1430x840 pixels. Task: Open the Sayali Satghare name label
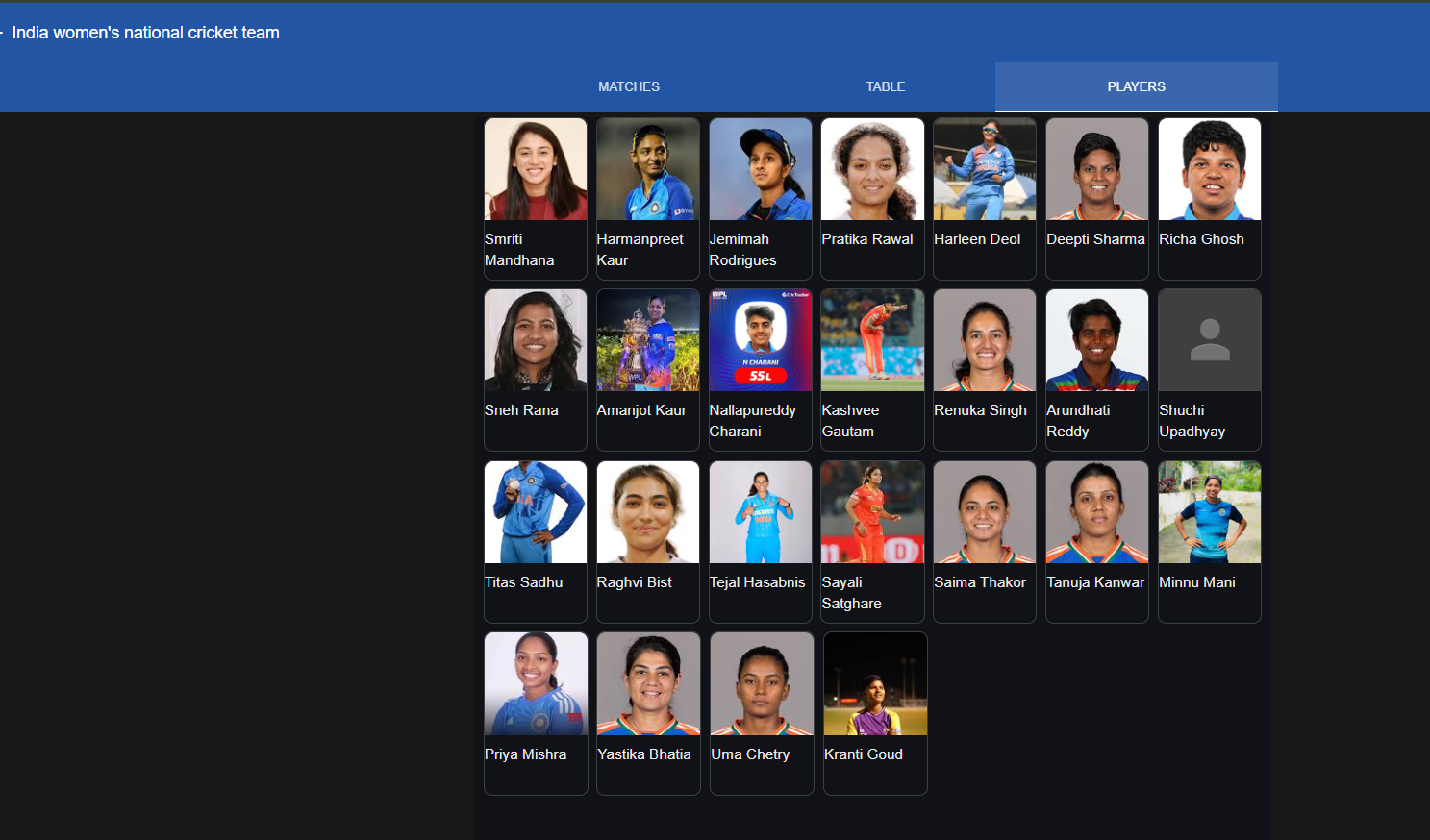(x=851, y=593)
